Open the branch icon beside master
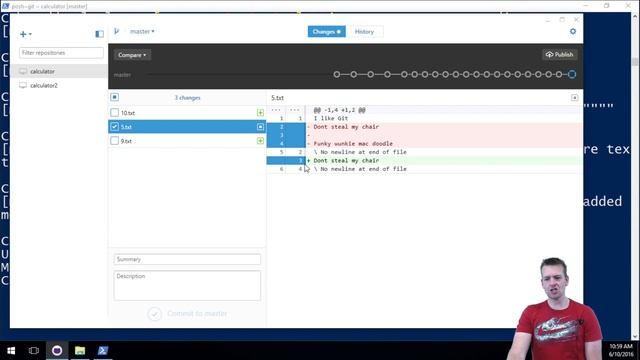640x360 pixels. (x=117, y=31)
